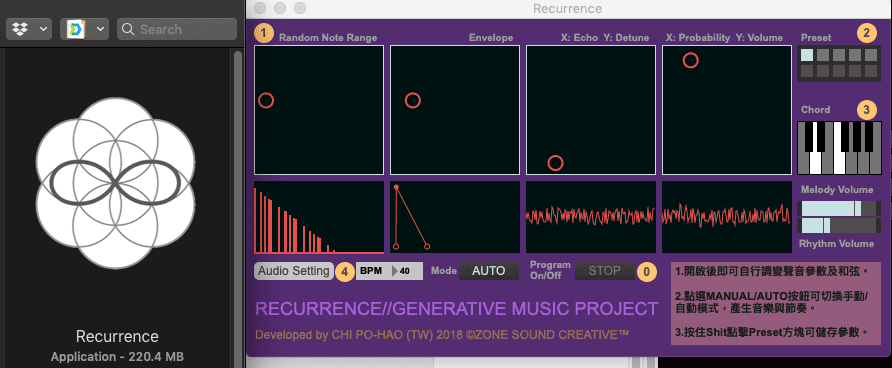Select the second Preset square in top row
Screen dimensions: 892x368
click(x=823, y=55)
